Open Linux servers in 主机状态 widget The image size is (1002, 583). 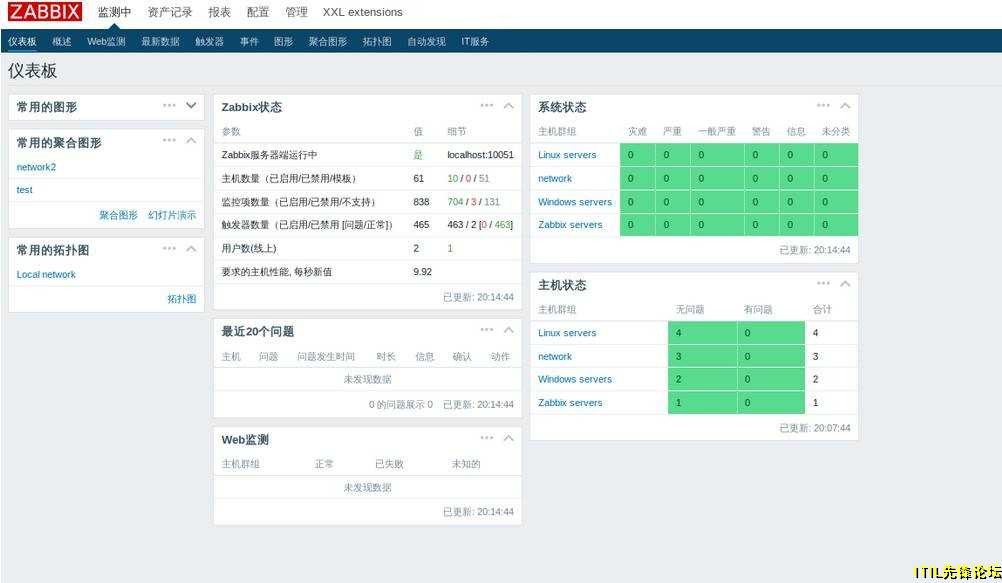tap(567, 333)
